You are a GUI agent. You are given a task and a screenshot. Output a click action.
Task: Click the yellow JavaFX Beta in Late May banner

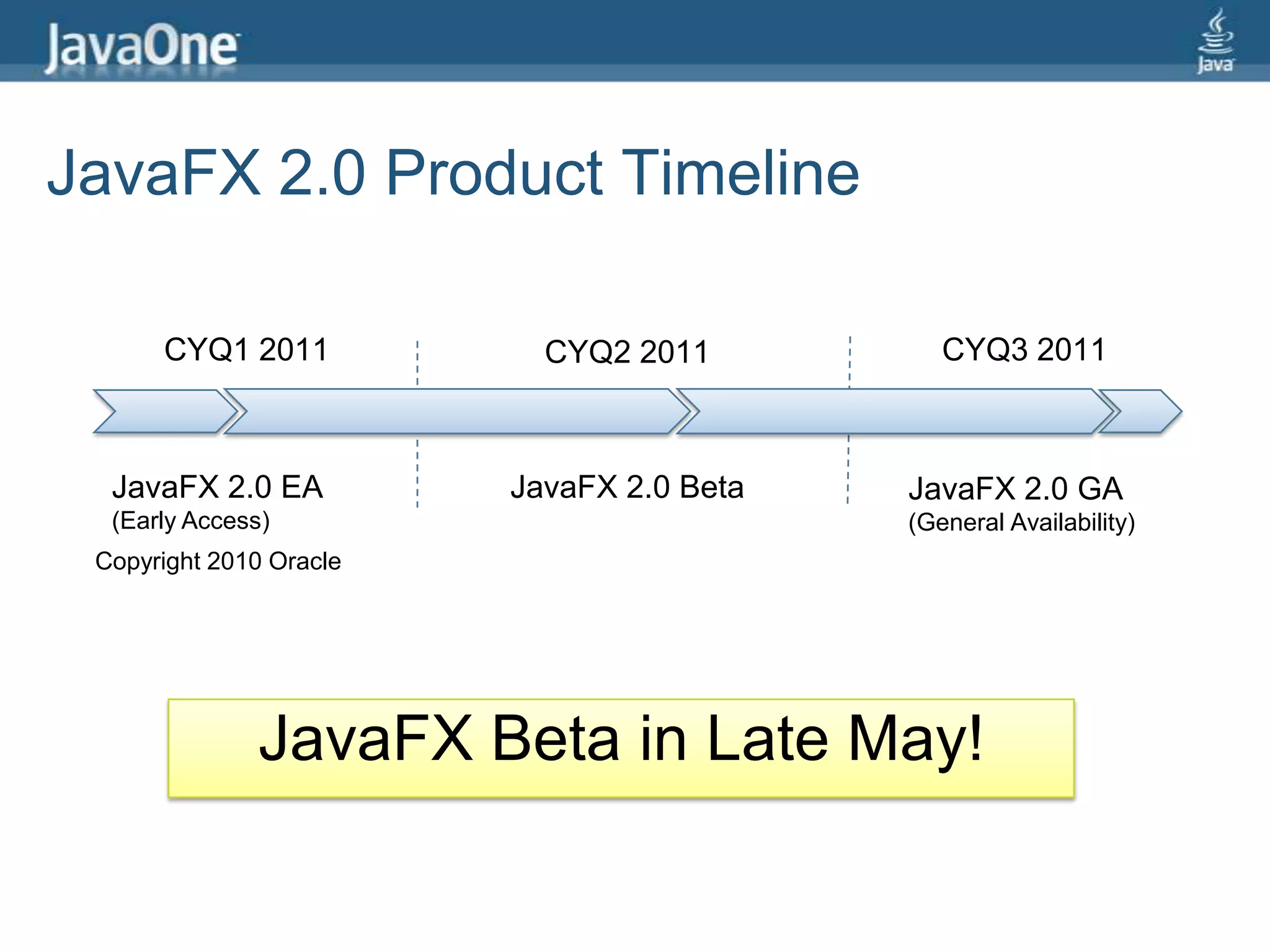(621, 748)
